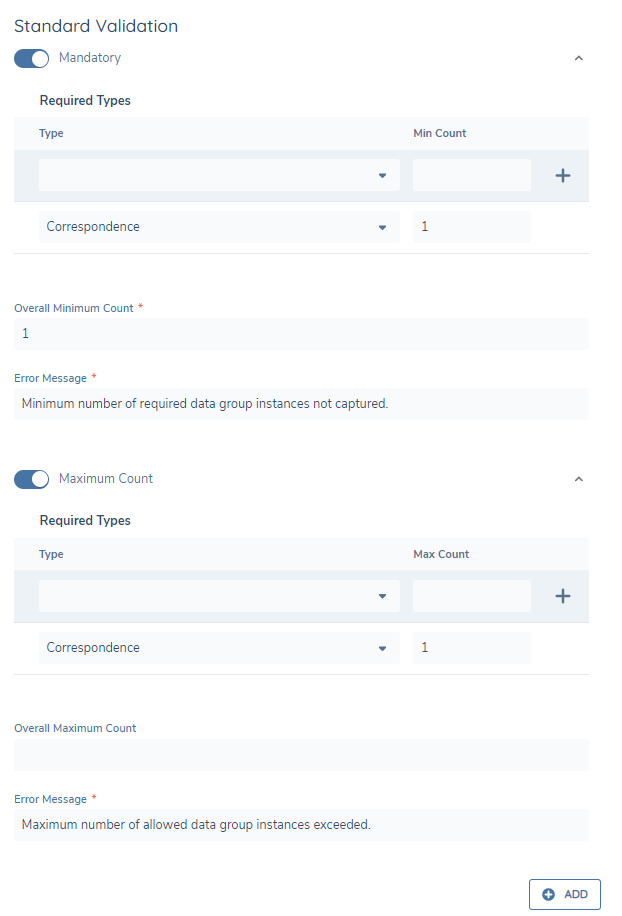Click the Maximum Count Error Message field
622x916 pixels.
pos(301,825)
